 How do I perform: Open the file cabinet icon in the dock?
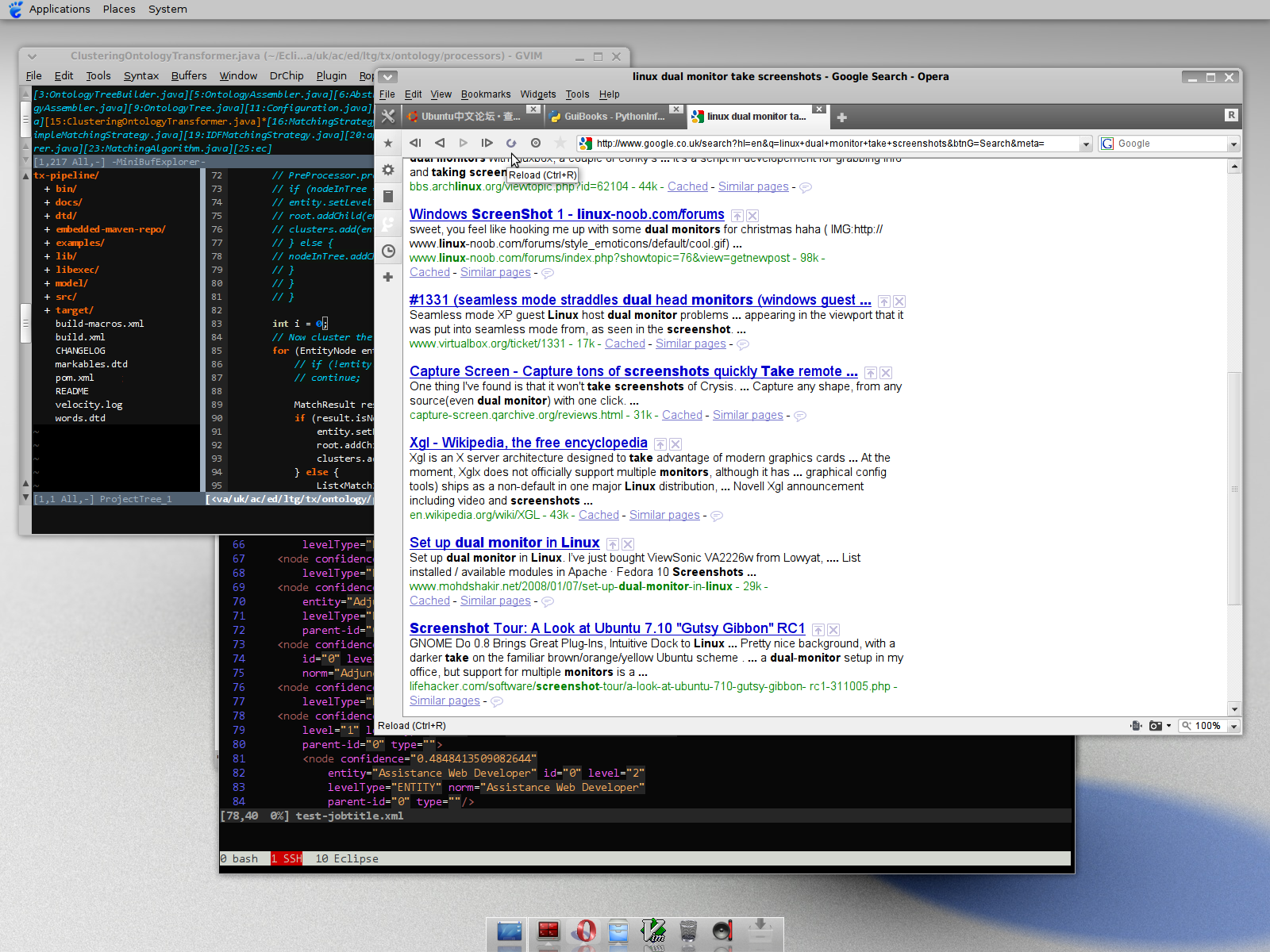[618, 931]
